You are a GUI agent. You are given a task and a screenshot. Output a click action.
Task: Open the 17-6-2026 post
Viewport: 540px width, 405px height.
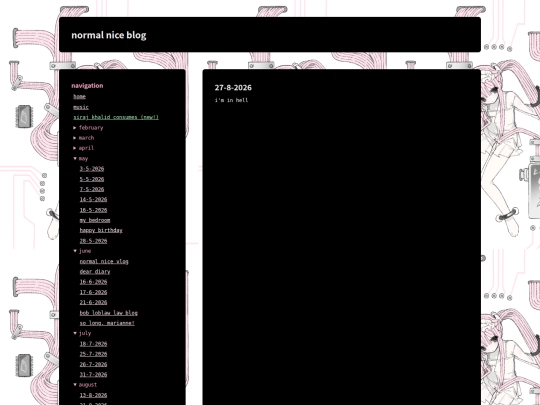coord(93,292)
